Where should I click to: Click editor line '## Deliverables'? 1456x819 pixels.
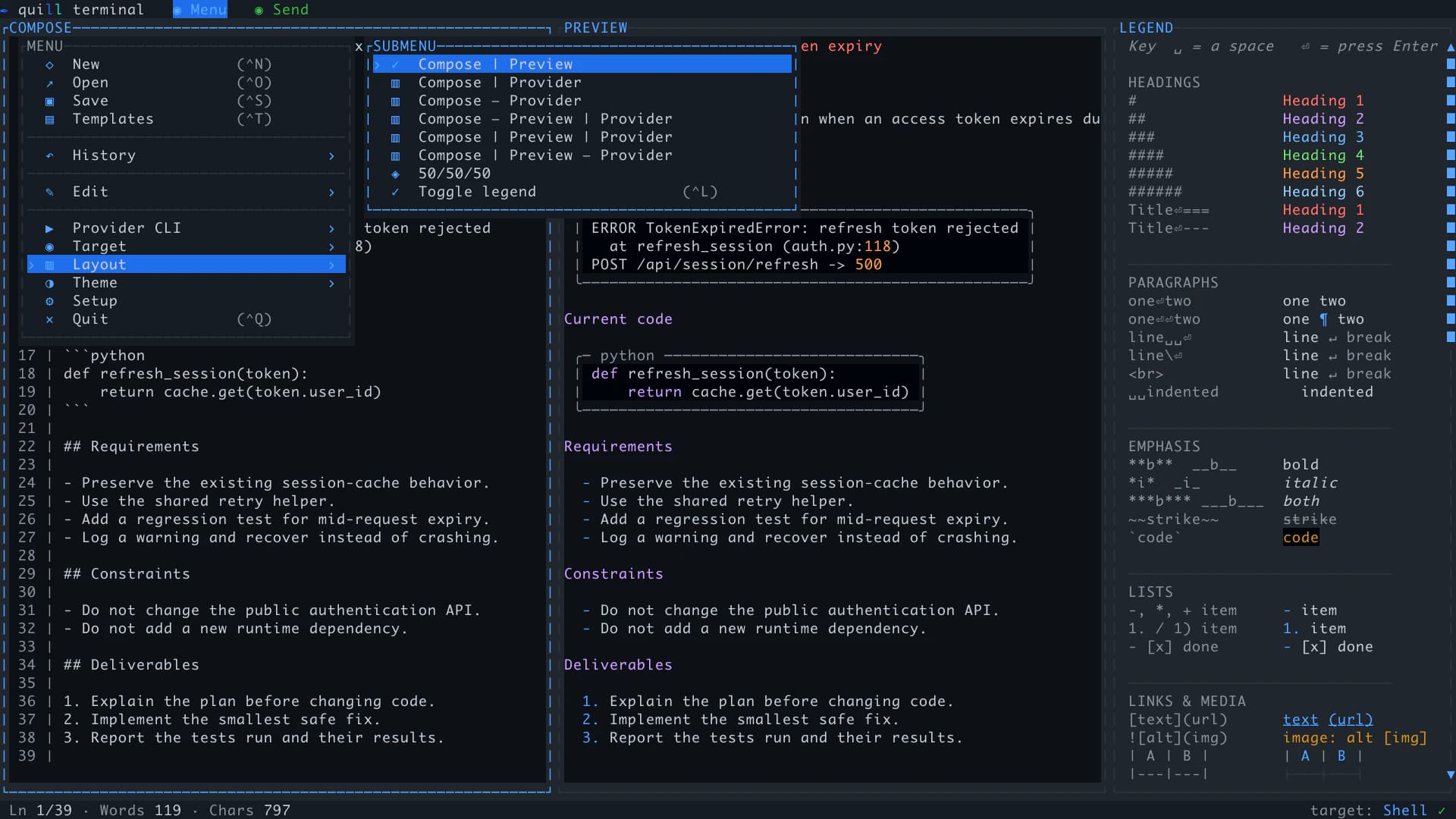tap(131, 665)
